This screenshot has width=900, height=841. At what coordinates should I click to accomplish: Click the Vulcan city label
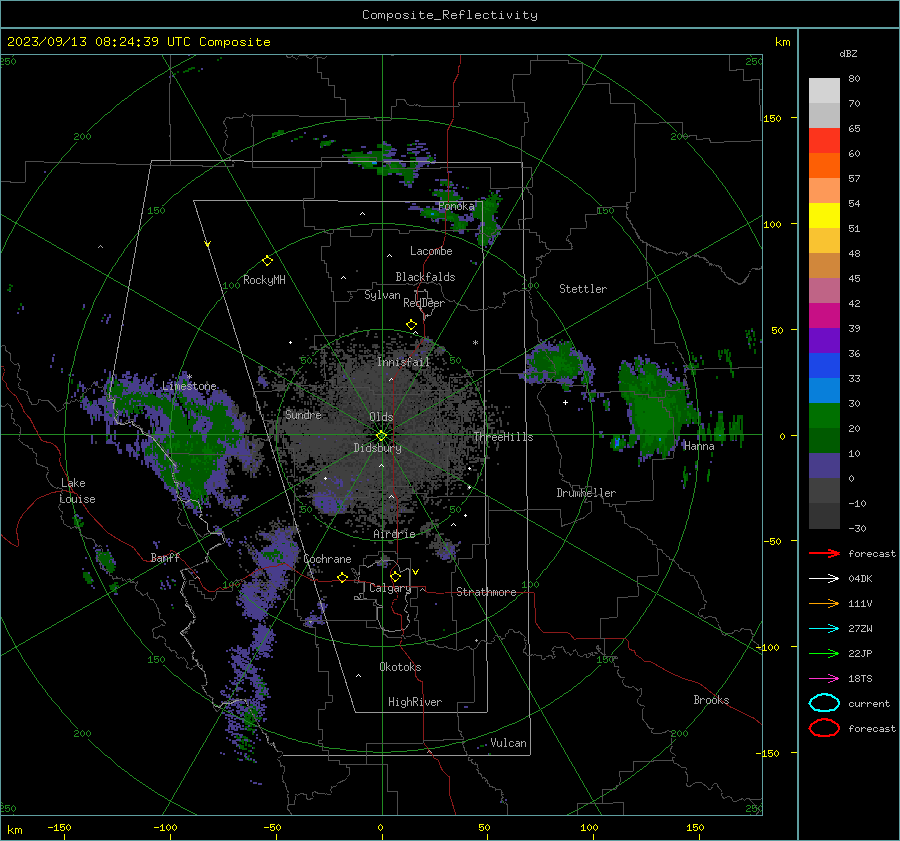click(x=508, y=743)
